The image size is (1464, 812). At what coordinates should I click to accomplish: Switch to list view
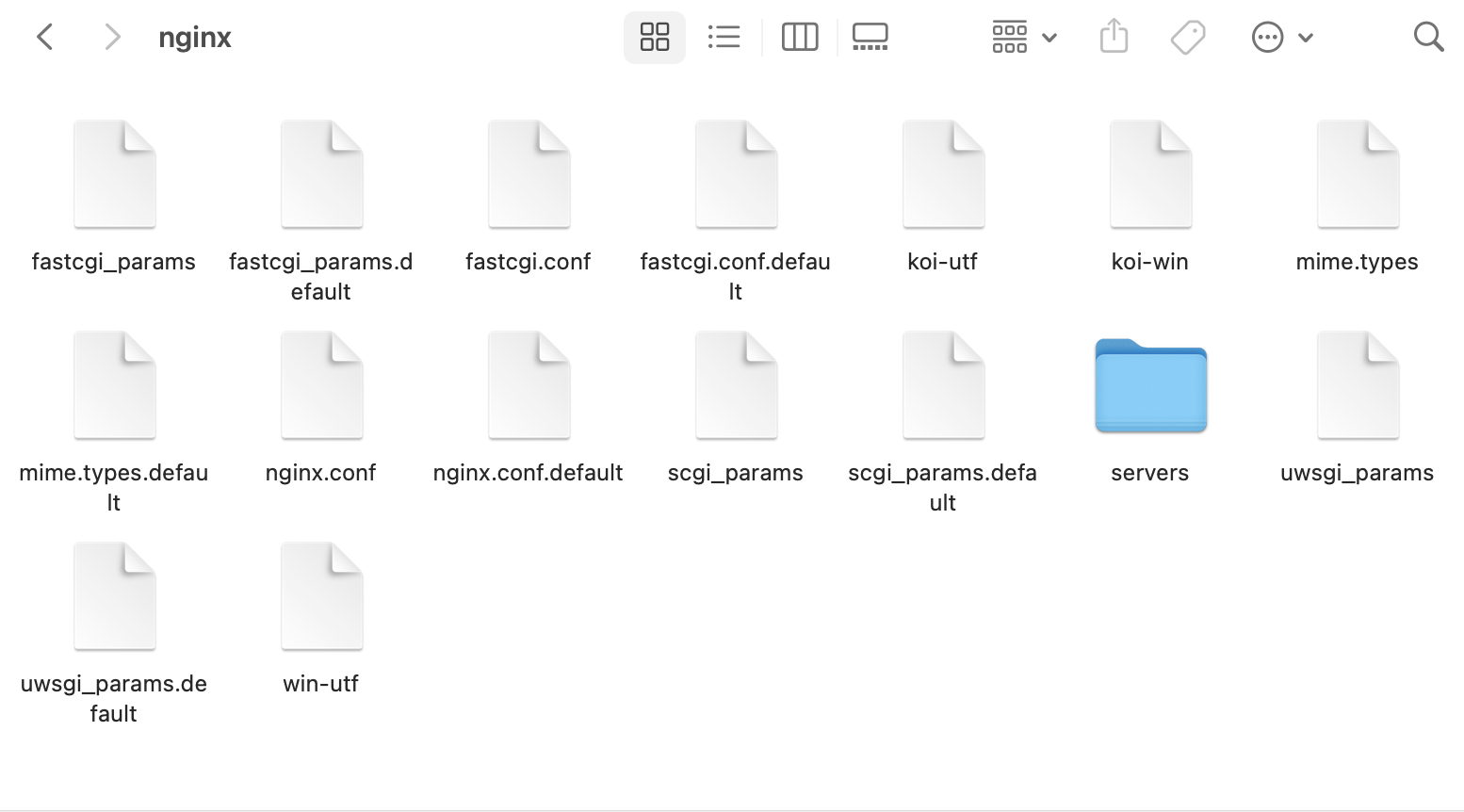(x=724, y=38)
